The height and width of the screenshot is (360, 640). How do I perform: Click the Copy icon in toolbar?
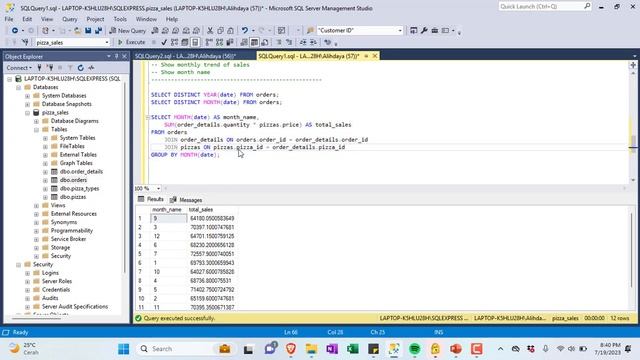click(220, 31)
